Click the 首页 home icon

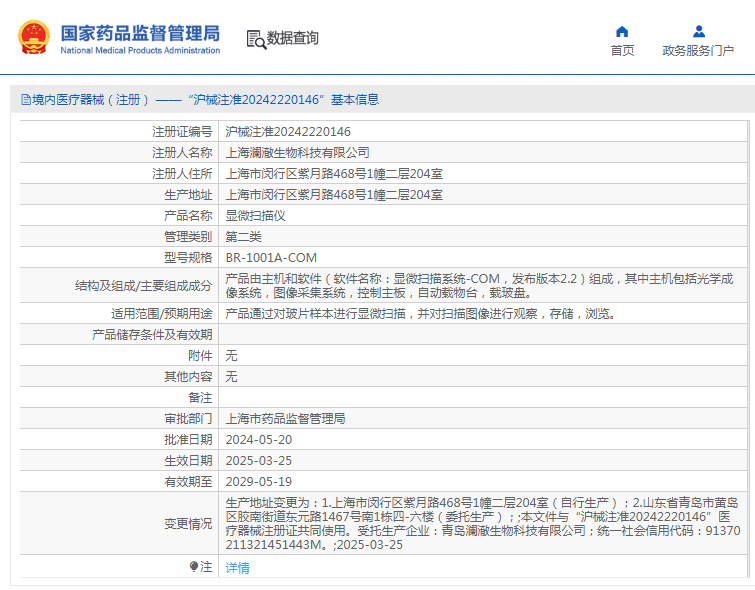click(622, 32)
